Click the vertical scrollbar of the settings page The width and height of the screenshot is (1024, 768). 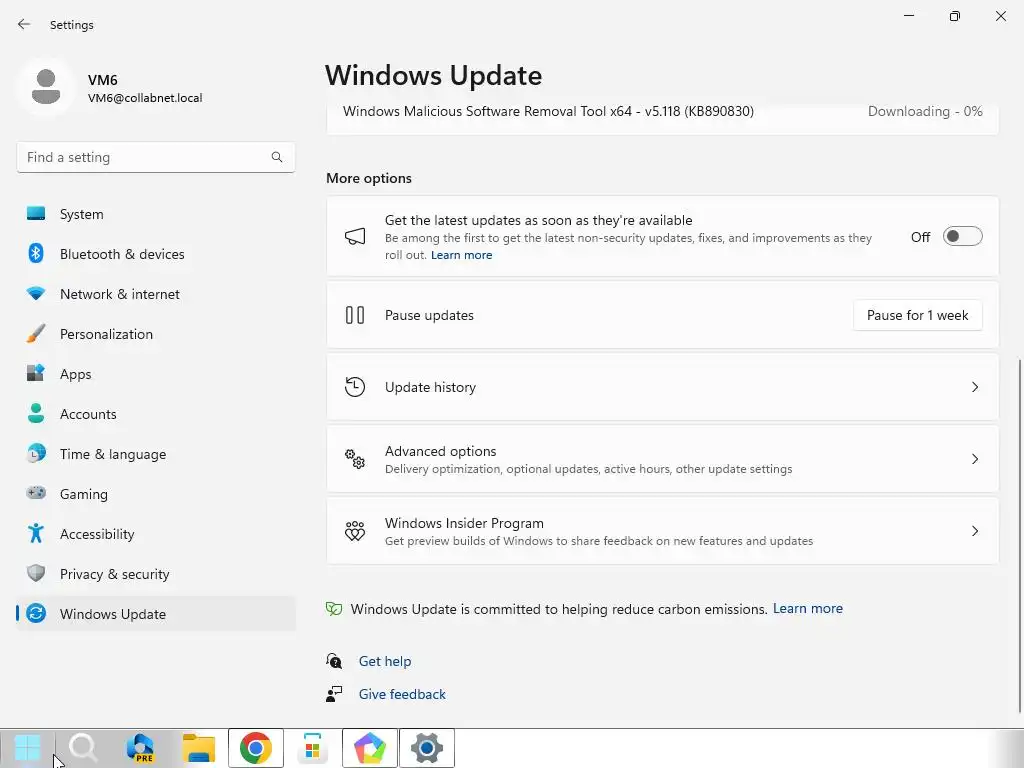(x=1019, y=536)
